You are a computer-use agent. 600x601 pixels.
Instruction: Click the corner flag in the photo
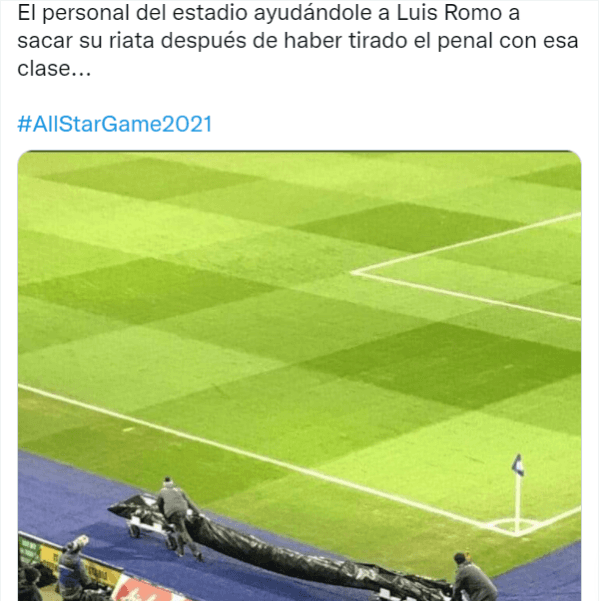pos(518,494)
